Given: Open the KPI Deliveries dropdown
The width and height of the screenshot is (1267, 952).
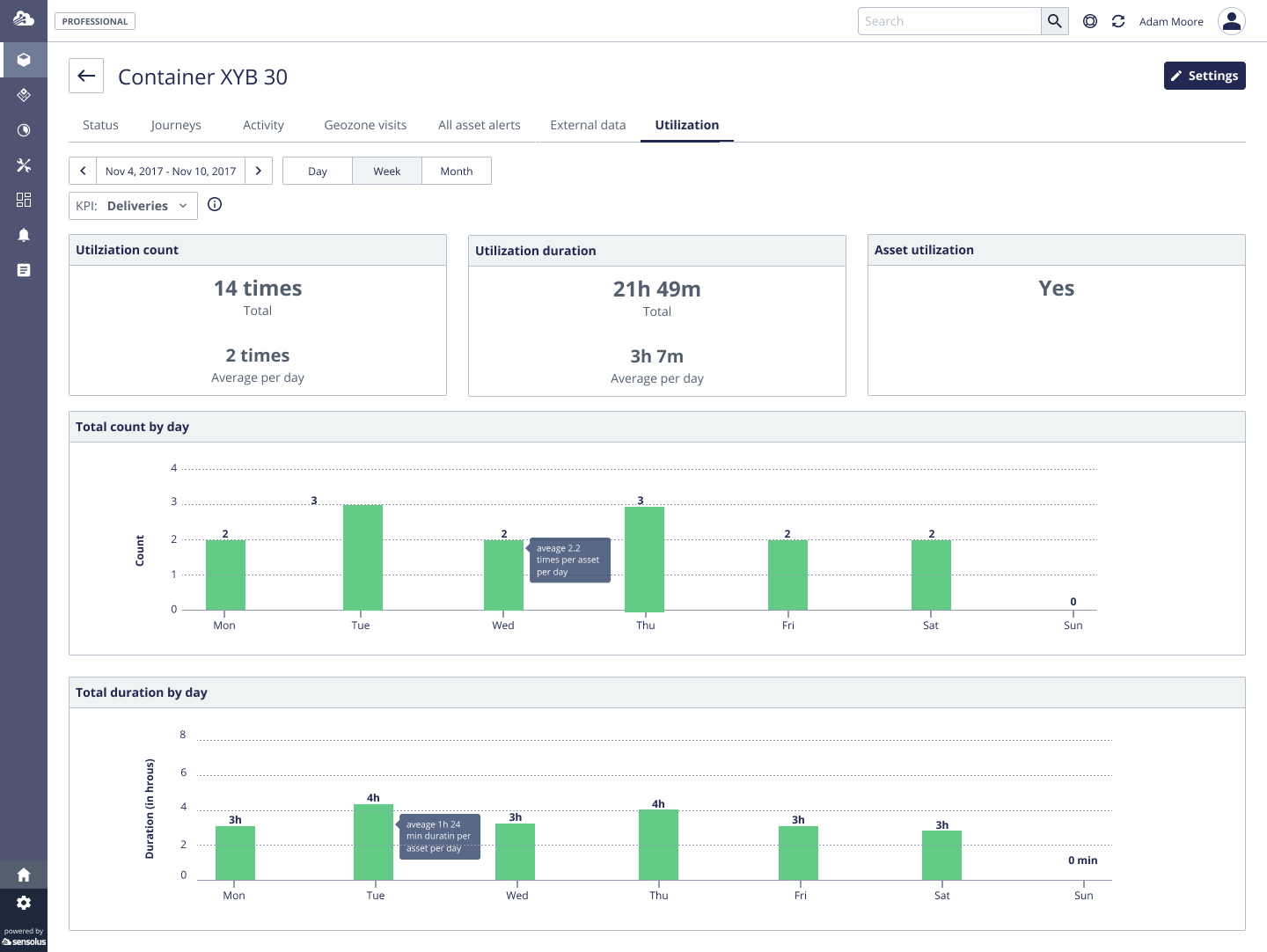Looking at the screenshot, I should (145, 205).
